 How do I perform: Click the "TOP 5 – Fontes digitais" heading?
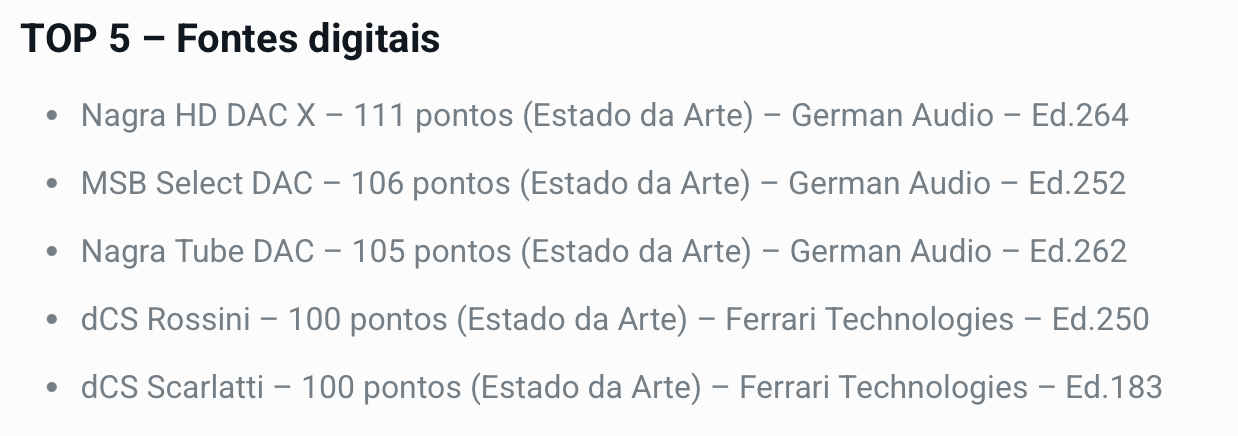pos(230,40)
